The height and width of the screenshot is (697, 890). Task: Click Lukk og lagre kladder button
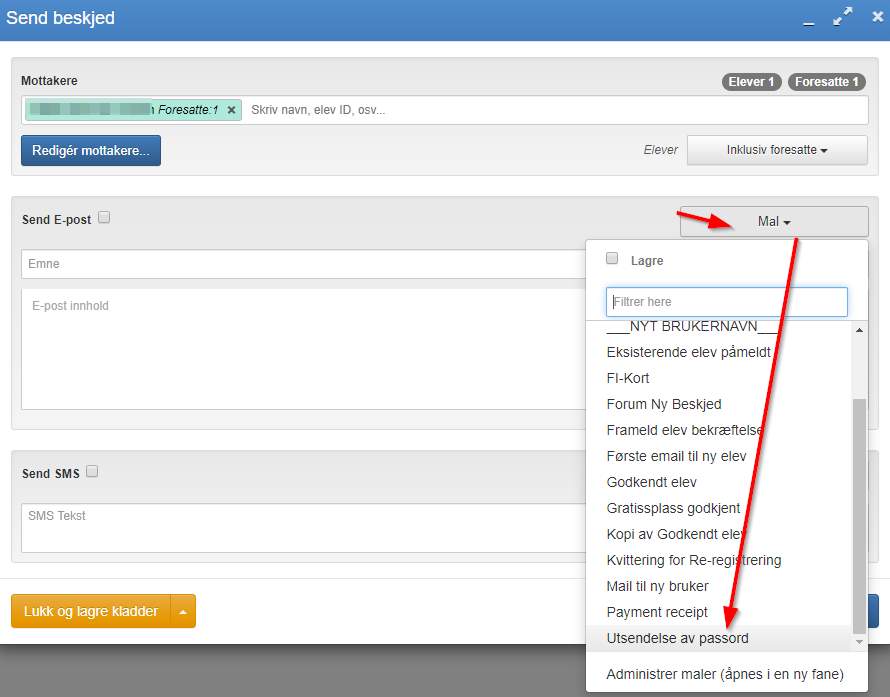(91, 611)
